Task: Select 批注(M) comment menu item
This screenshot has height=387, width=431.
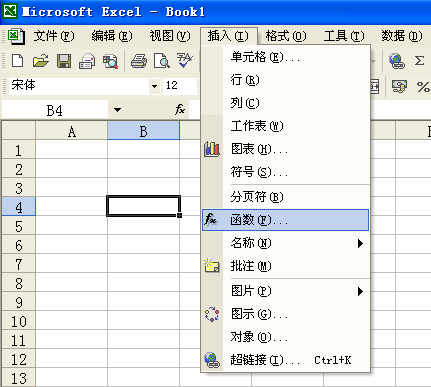Action: (x=285, y=266)
